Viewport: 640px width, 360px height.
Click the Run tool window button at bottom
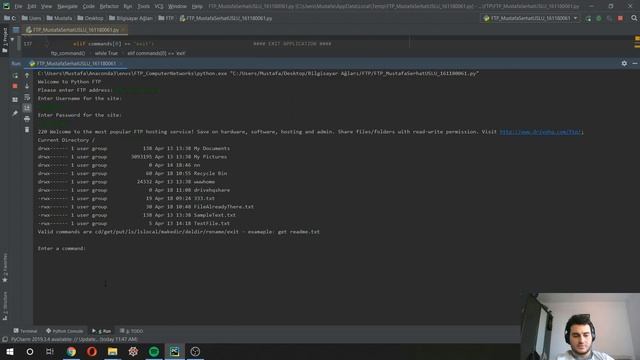(x=102, y=331)
